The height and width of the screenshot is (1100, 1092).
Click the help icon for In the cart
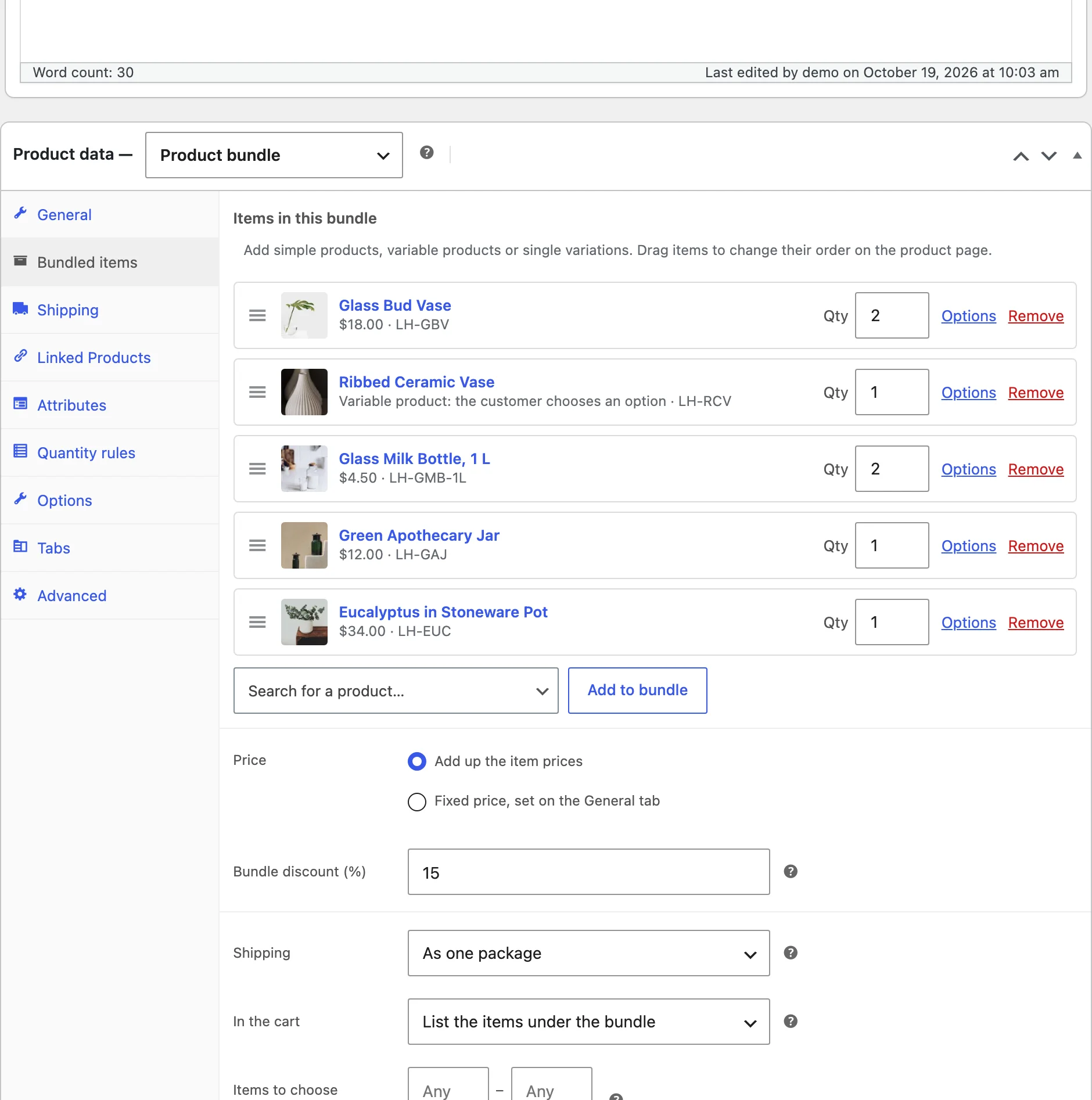coord(791,1021)
